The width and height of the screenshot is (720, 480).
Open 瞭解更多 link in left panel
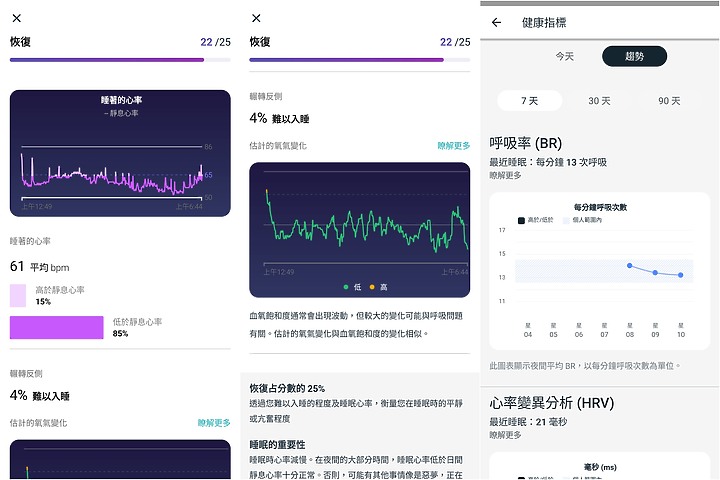pyautogui.click(x=214, y=423)
